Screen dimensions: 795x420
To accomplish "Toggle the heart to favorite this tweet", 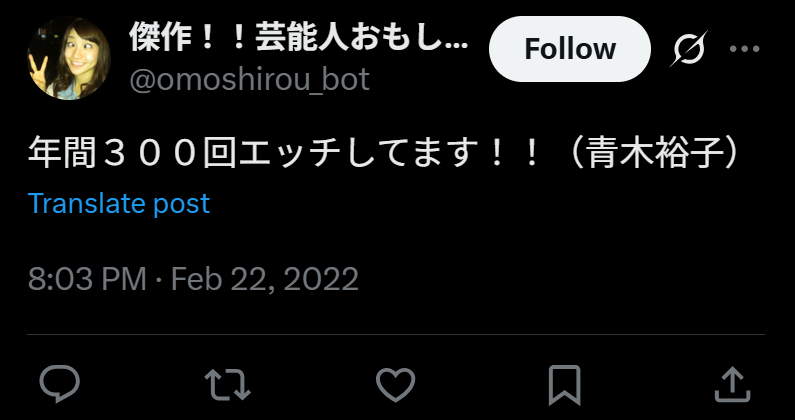I will 395,384.
